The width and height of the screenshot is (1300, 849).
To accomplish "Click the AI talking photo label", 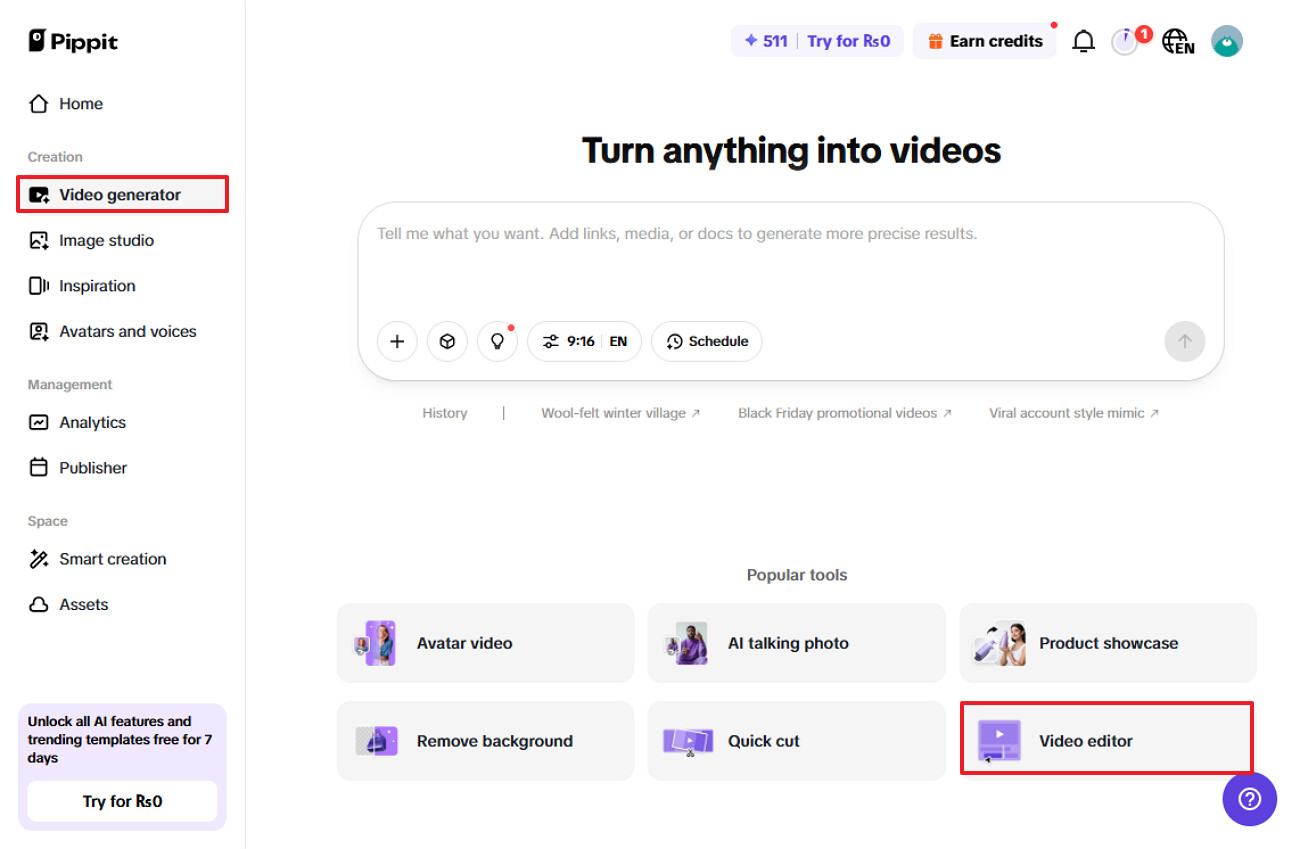I will click(x=788, y=644).
